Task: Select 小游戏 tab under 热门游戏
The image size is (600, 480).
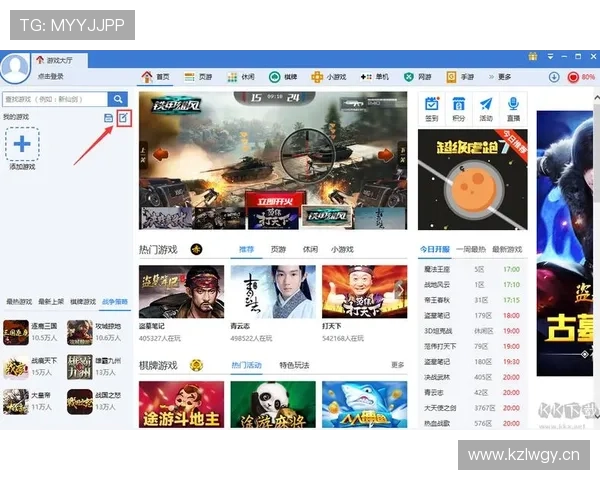Action: point(342,250)
